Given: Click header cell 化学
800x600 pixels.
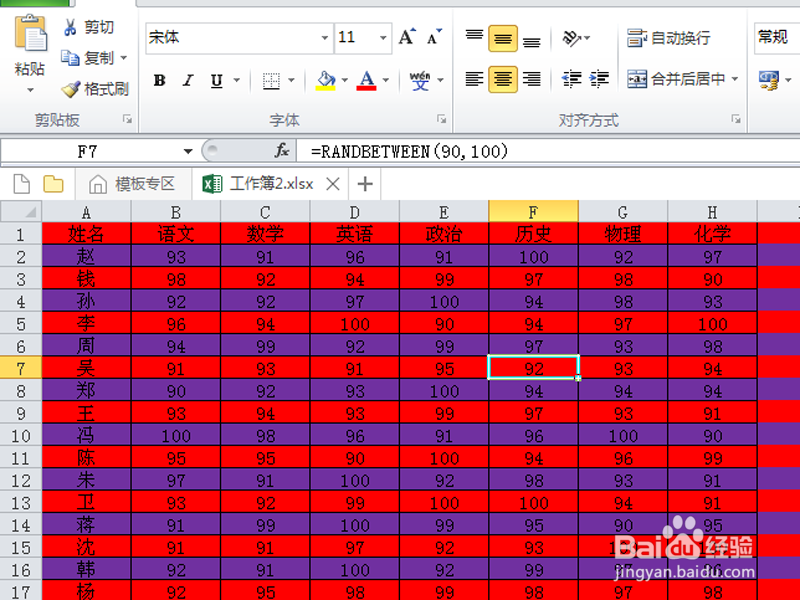Looking at the screenshot, I should (x=713, y=234).
